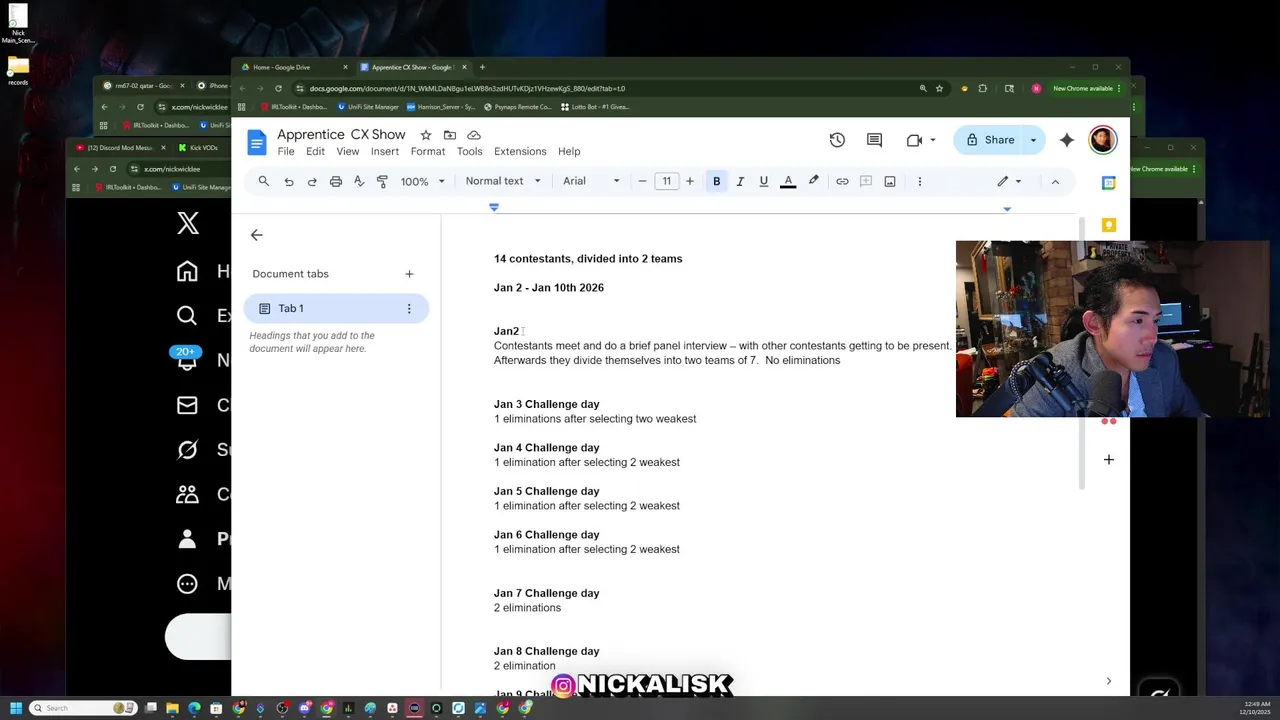The width and height of the screenshot is (1280, 720).
Task: Add a comment using toolbar icon
Action: pos(866,181)
